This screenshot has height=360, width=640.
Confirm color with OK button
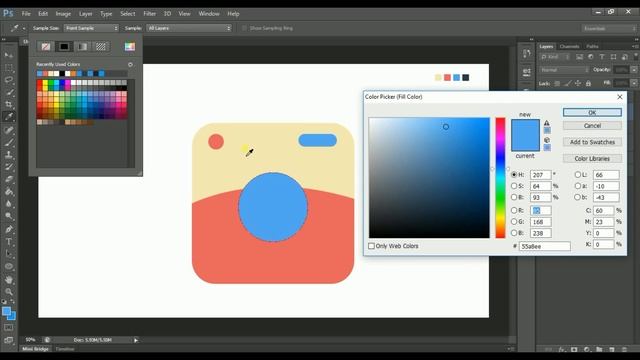tap(592, 112)
